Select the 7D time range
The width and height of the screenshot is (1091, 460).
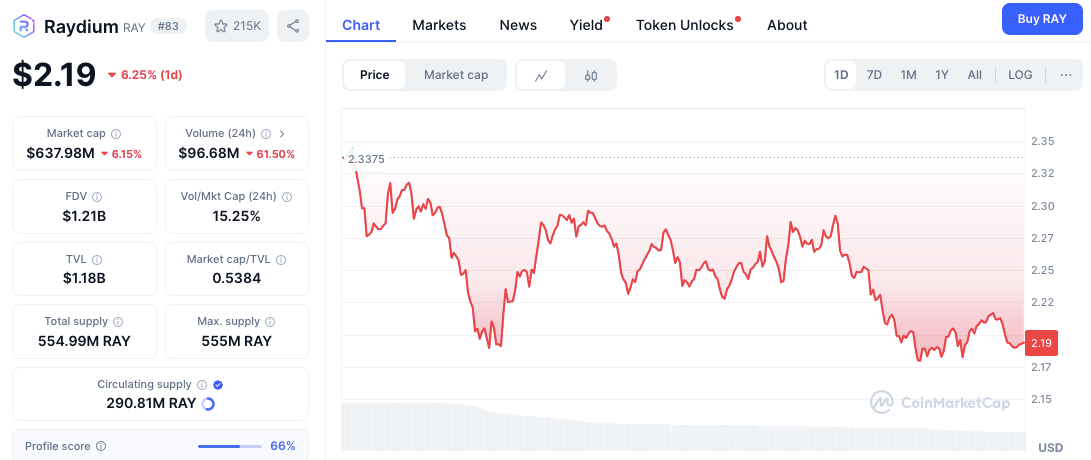tap(874, 75)
